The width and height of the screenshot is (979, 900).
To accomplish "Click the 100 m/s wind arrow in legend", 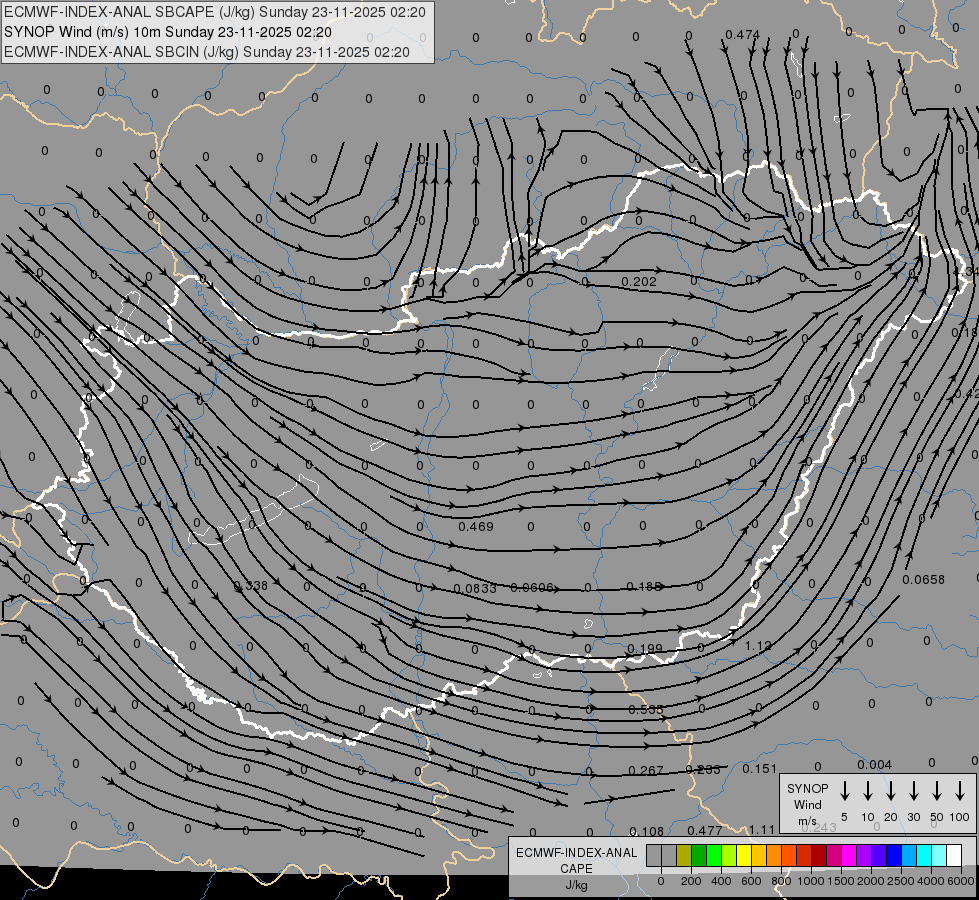I will 960,791.
